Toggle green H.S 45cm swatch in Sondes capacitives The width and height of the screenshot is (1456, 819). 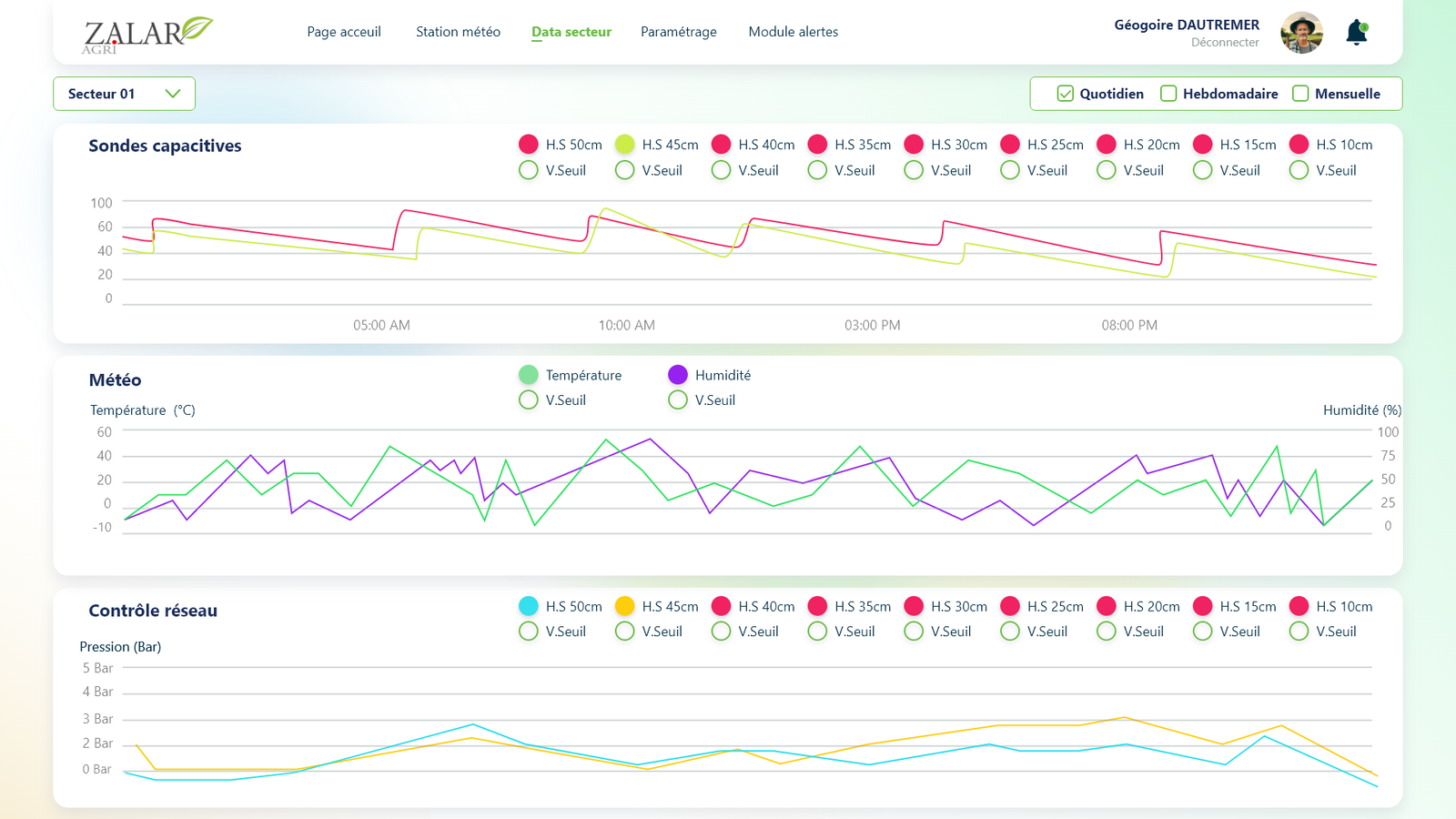pos(624,145)
